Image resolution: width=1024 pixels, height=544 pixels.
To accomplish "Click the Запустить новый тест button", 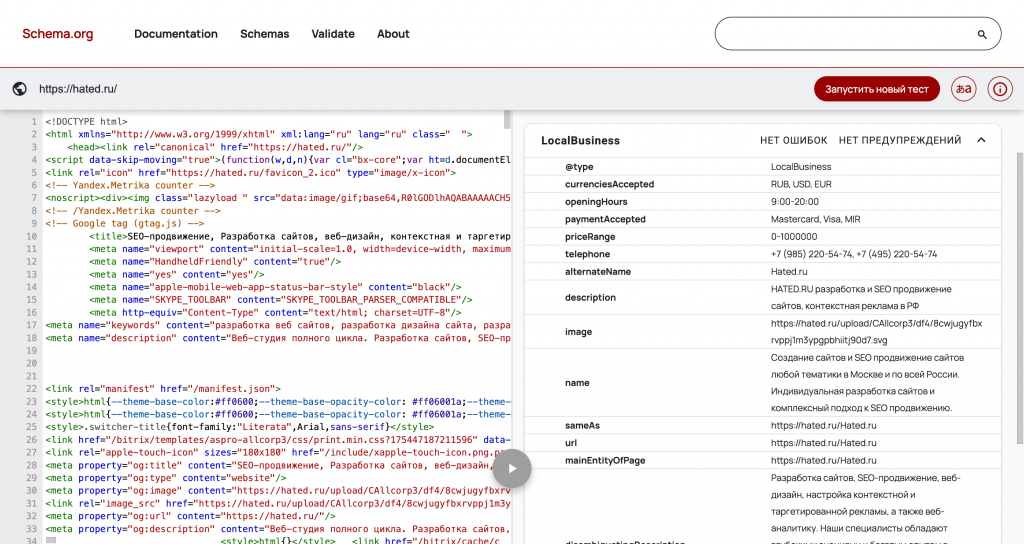I will [x=877, y=89].
